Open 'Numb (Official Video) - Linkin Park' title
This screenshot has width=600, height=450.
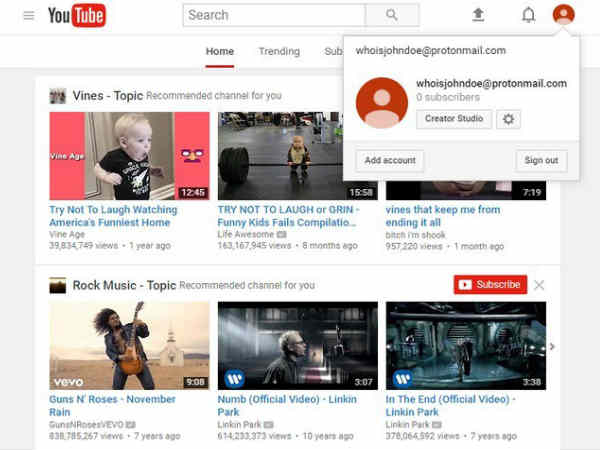click(287, 406)
